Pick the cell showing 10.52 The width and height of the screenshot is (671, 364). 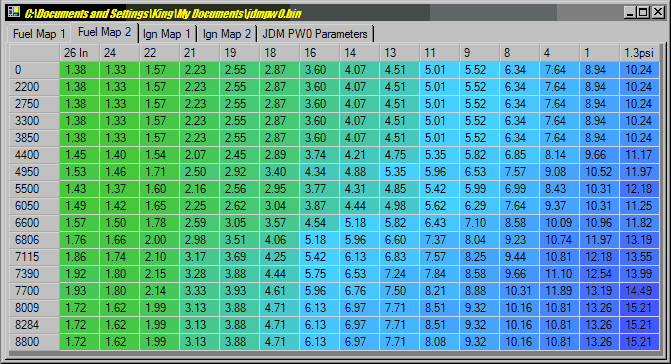[x=599, y=172]
